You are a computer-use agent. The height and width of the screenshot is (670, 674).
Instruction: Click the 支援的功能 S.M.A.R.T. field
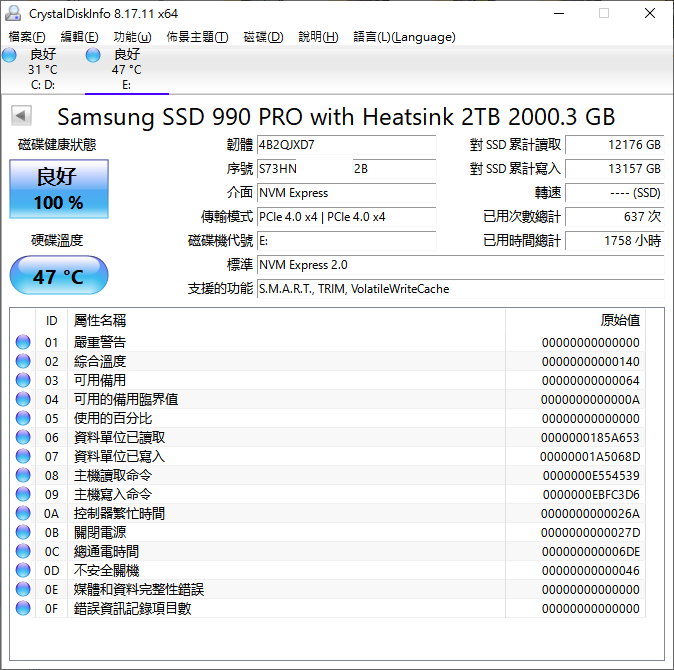[x=461, y=289]
